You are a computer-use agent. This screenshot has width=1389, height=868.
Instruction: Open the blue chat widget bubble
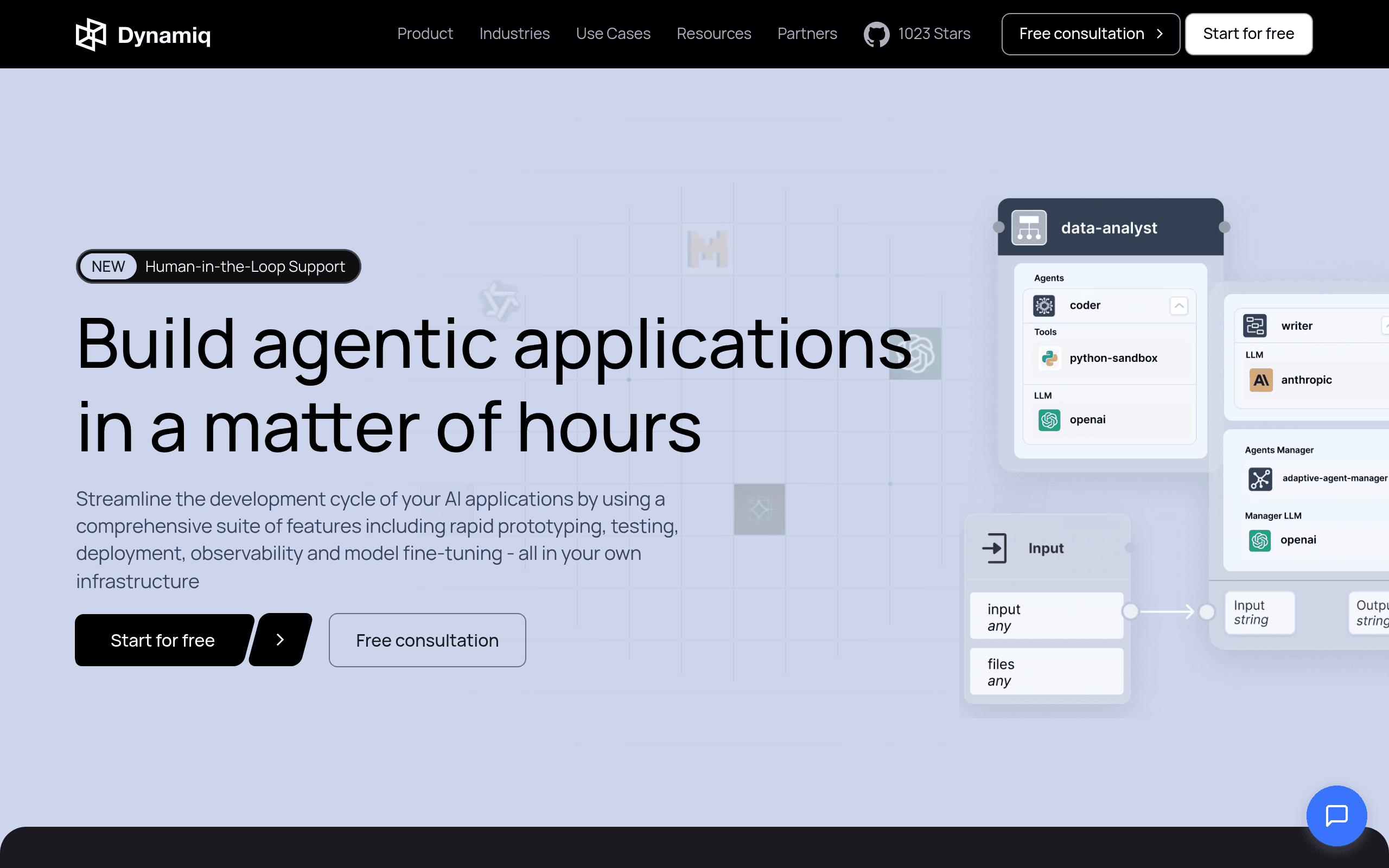(x=1336, y=816)
